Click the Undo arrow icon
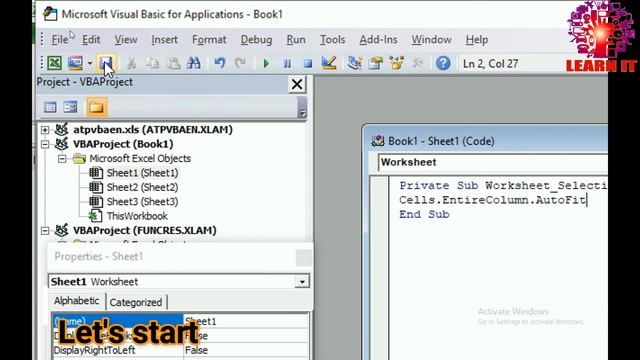The image size is (640, 360). coord(220,63)
